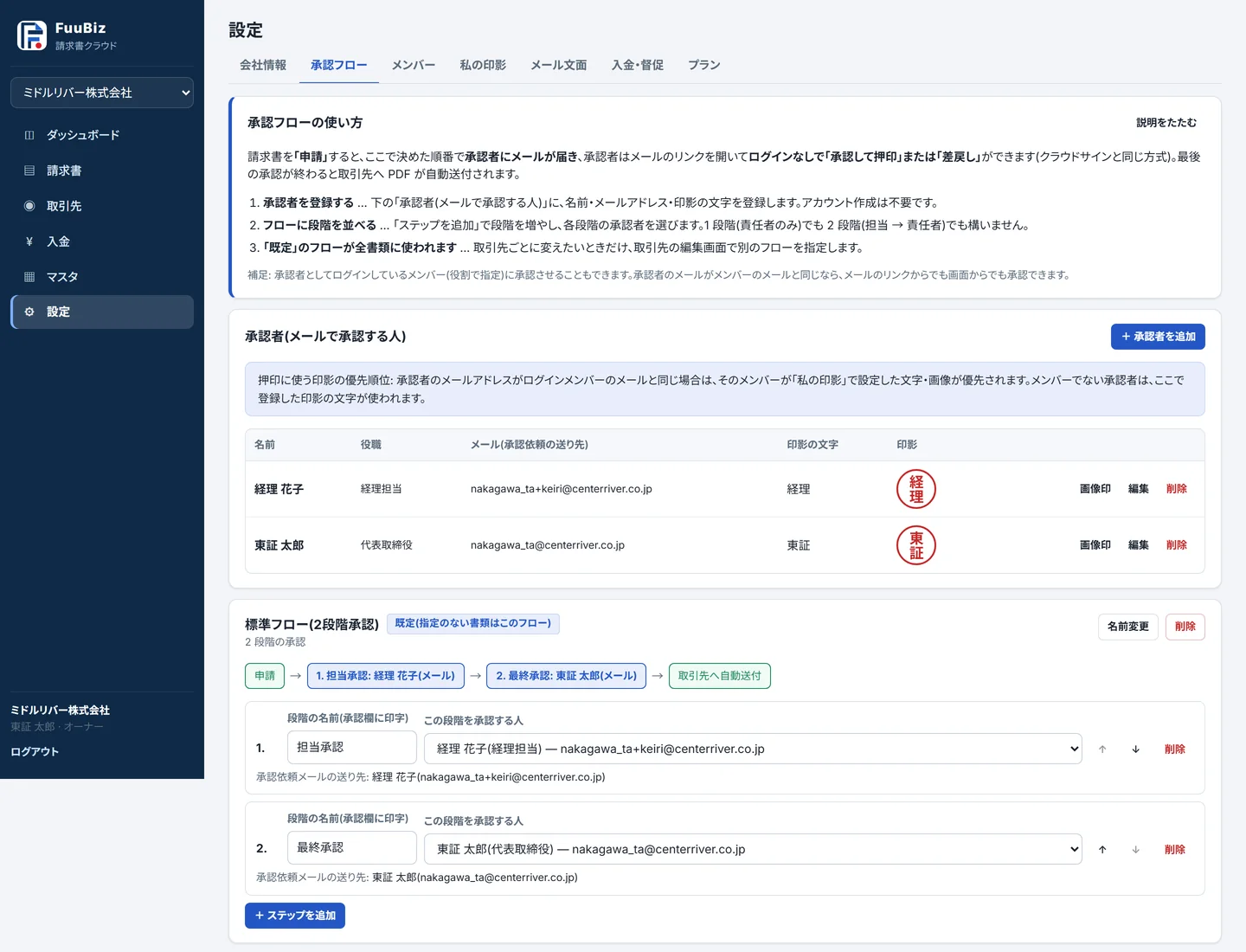1246x952 pixels.
Task: Click 経理 花子's red seal stamp
Action: [x=916, y=489]
